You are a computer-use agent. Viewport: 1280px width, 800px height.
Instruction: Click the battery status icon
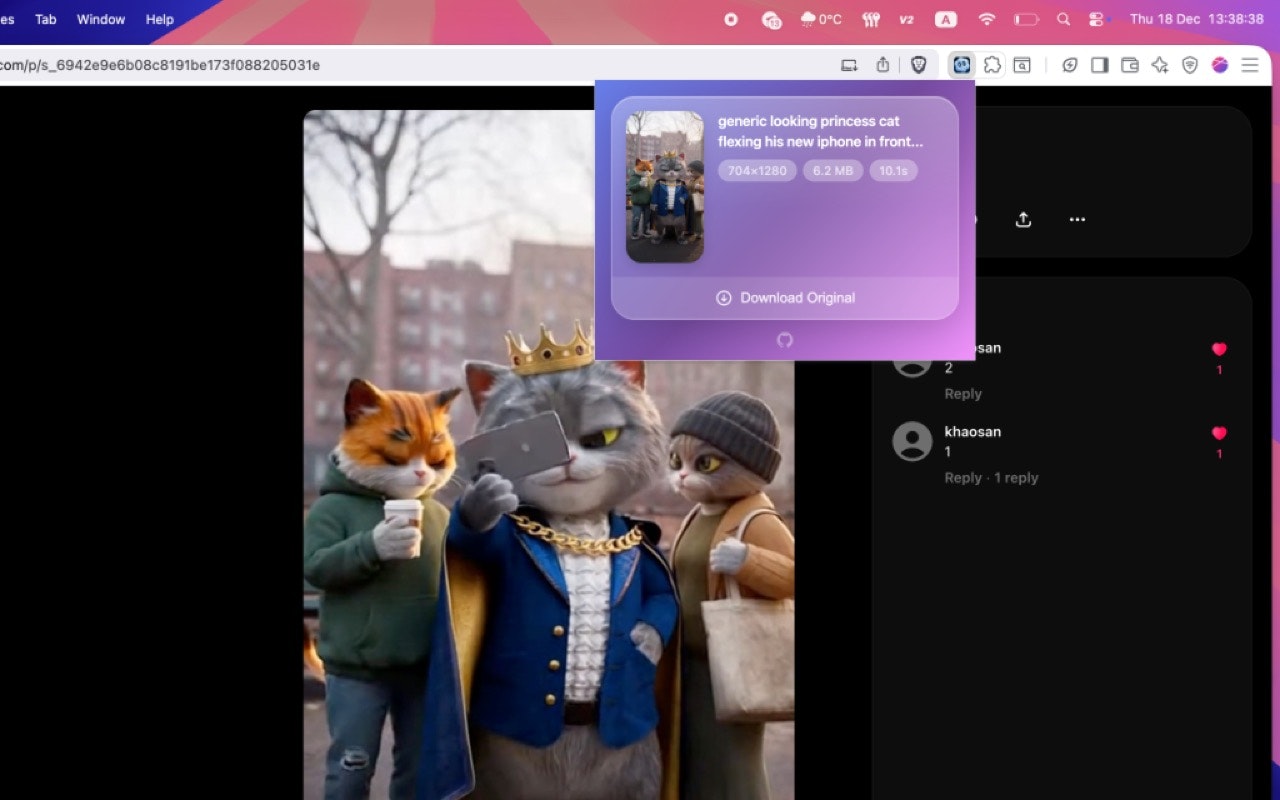[x=1026, y=19]
